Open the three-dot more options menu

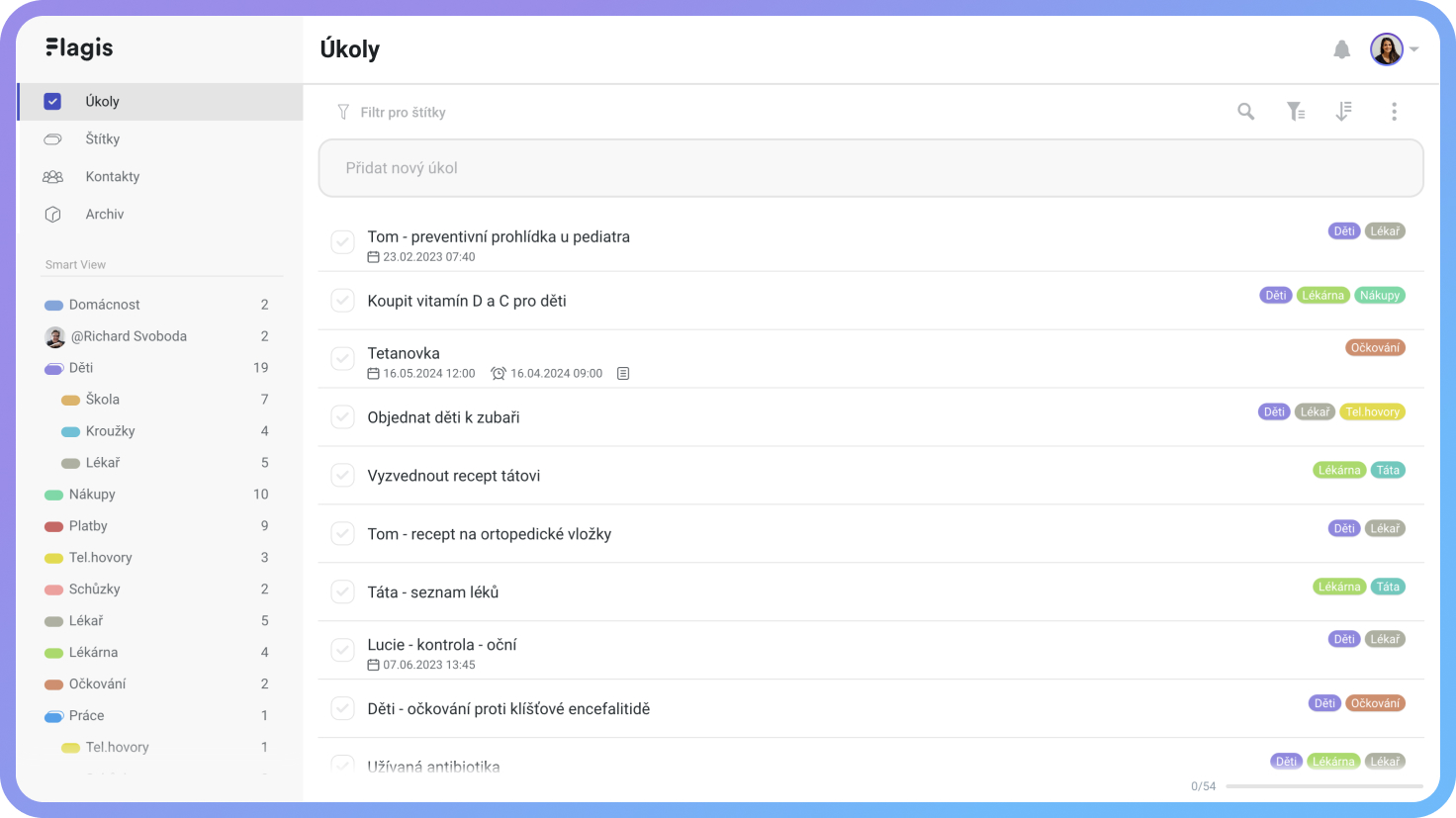point(1394,112)
